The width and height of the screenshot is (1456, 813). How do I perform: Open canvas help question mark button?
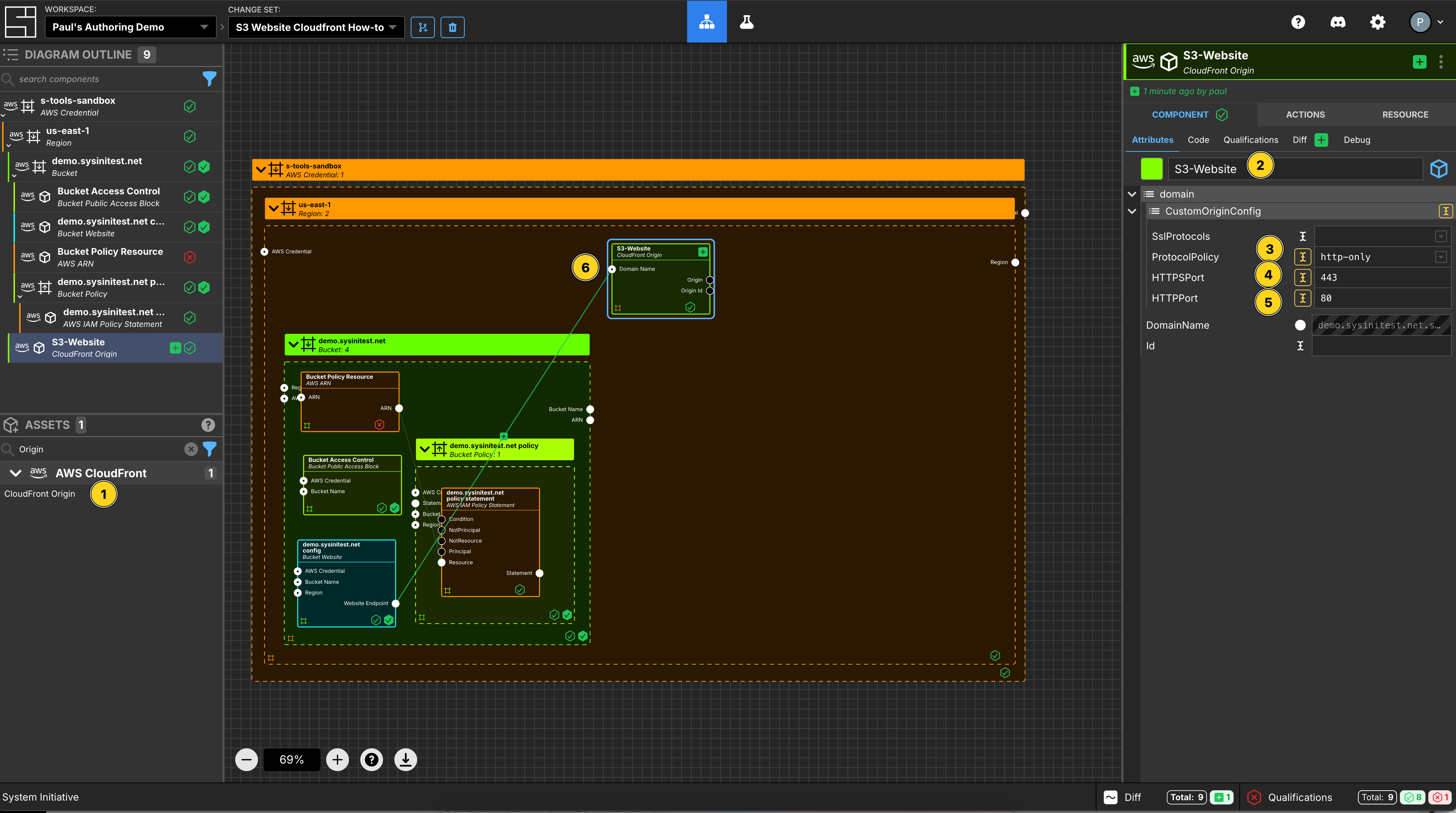371,759
